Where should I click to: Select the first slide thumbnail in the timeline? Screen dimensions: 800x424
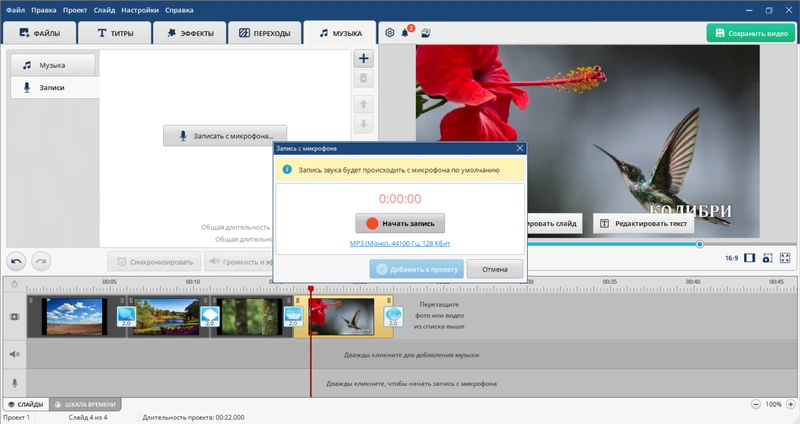pos(72,316)
